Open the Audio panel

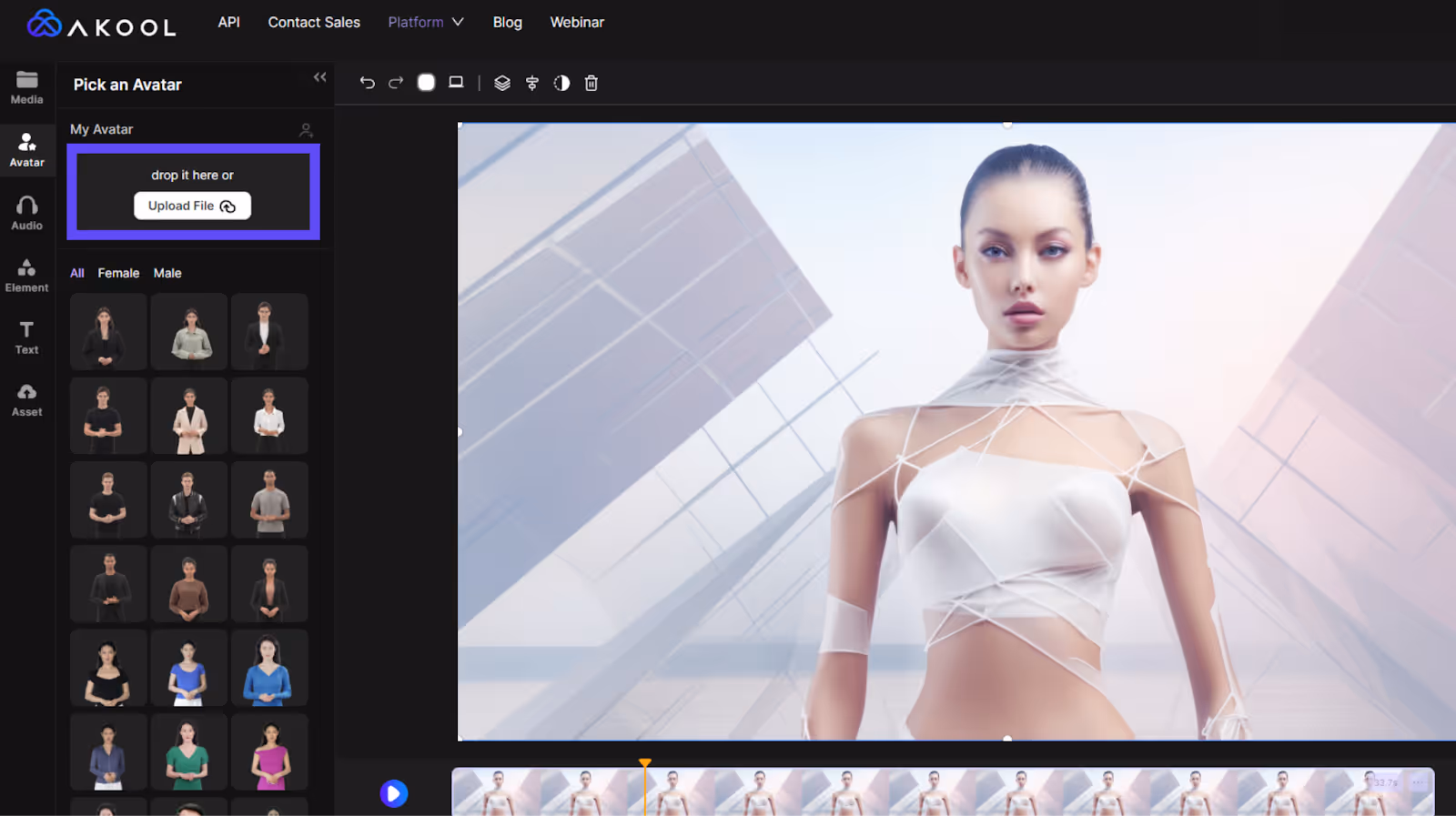click(x=27, y=213)
